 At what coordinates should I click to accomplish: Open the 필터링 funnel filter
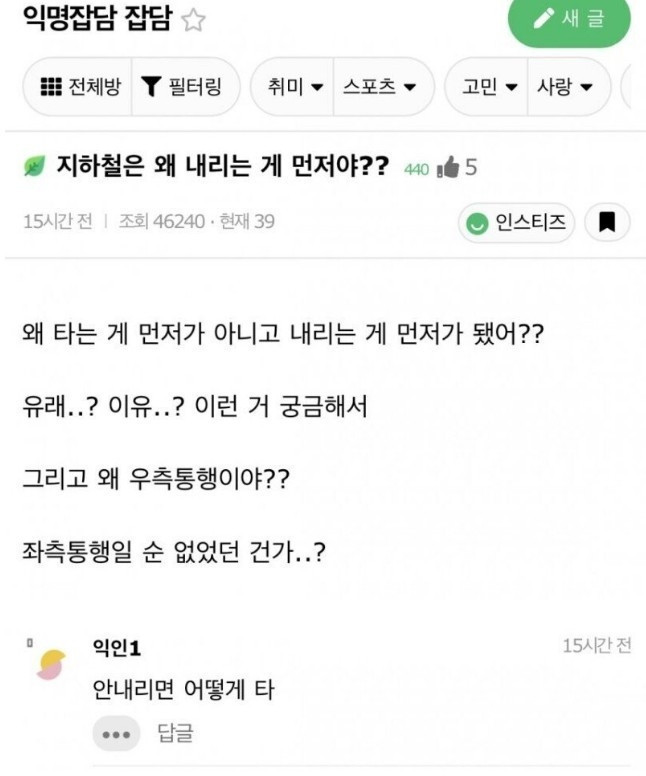(180, 86)
